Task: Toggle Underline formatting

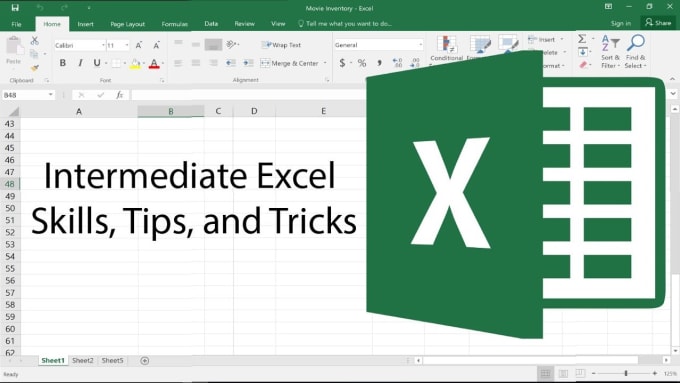Action: coord(97,63)
